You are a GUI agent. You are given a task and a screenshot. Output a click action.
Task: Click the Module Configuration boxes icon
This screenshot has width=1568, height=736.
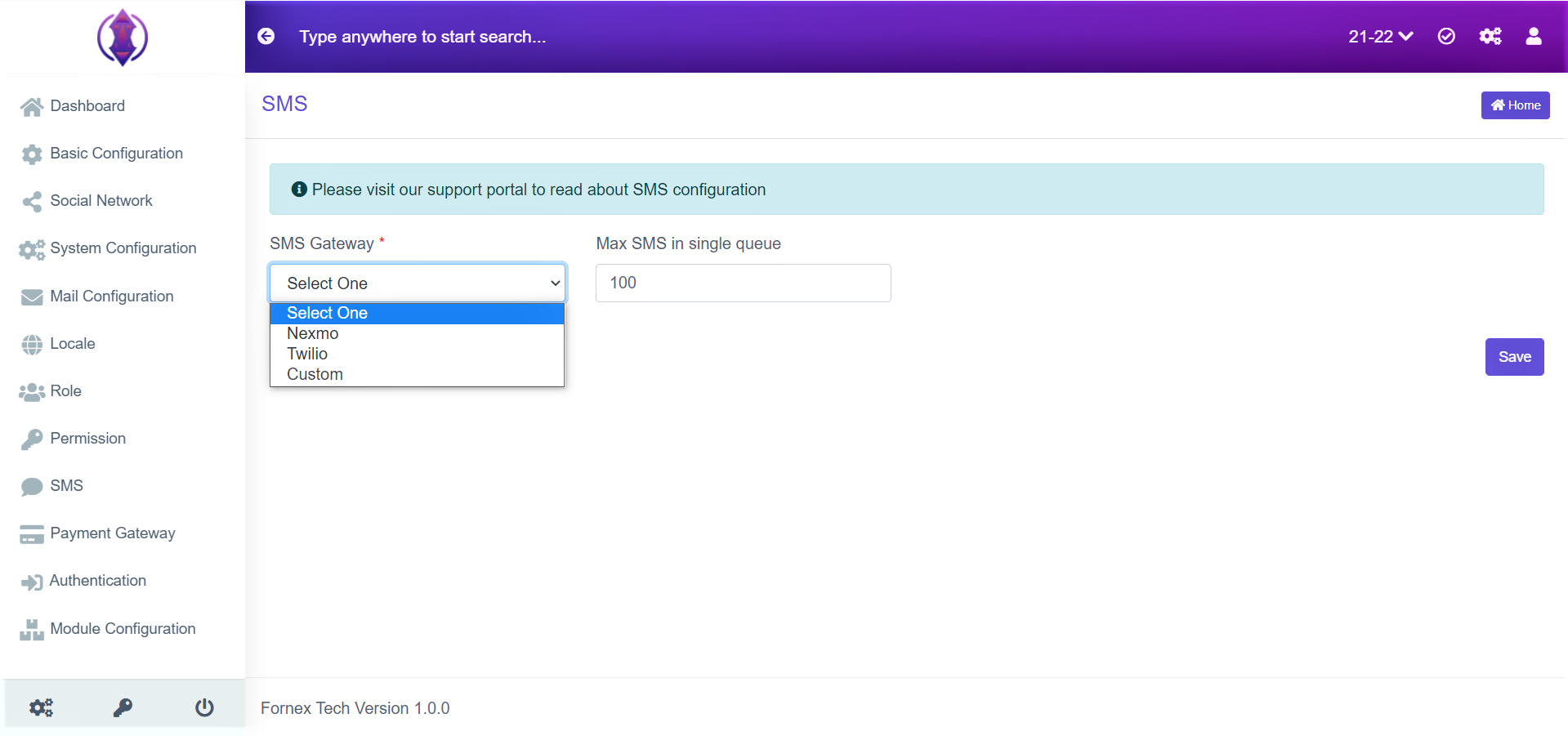click(x=32, y=630)
